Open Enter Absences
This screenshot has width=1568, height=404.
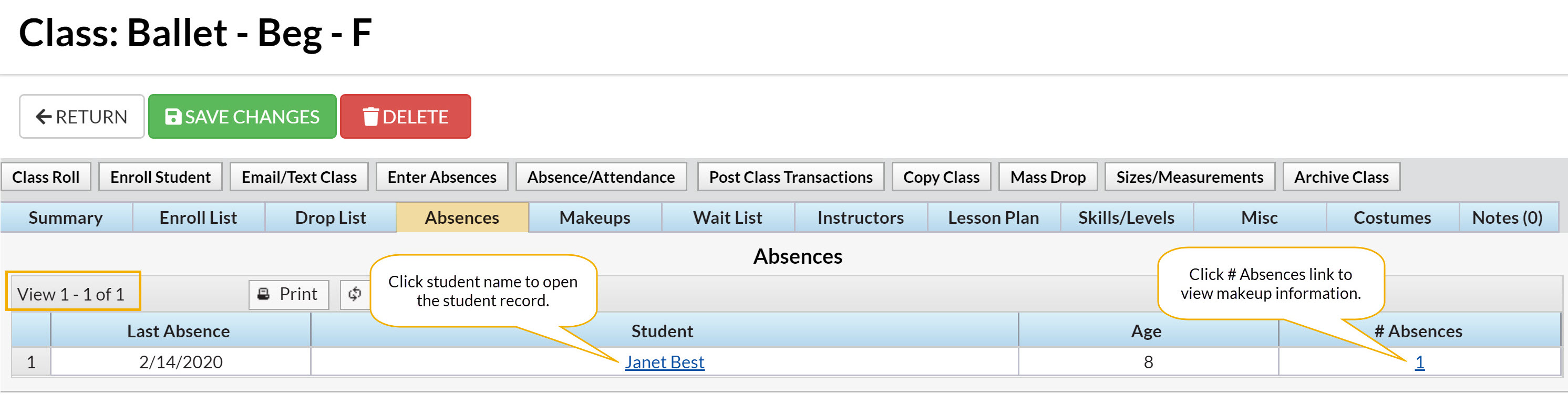[442, 177]
